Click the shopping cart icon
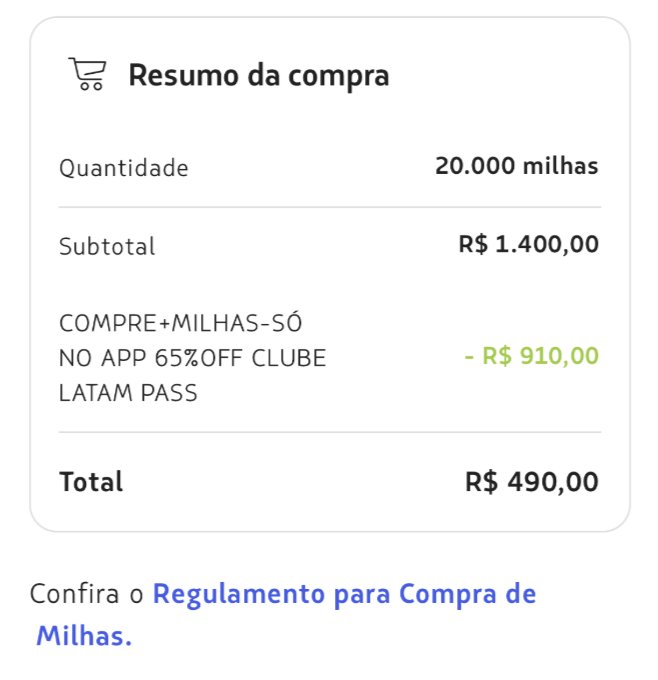The width and height of the screenshot is (658, 680). [87, 74]
